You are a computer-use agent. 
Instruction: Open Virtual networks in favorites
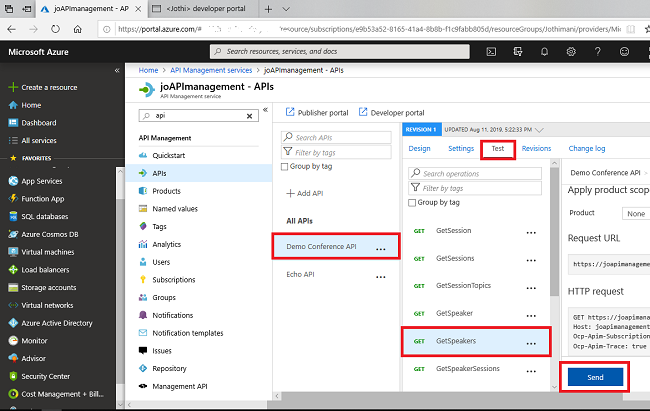coord(47,305)
